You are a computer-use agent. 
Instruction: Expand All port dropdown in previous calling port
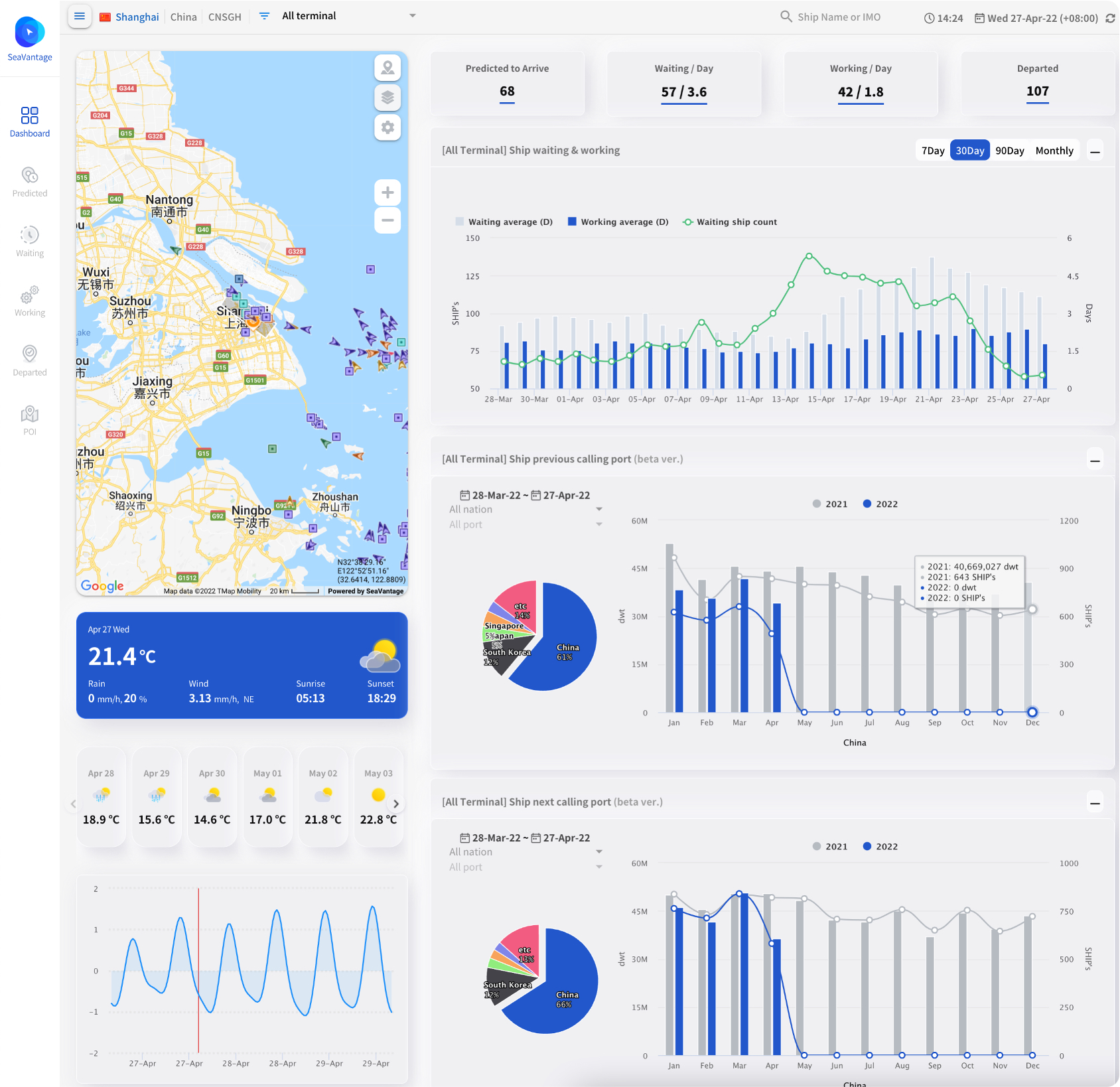click(525, 524)
